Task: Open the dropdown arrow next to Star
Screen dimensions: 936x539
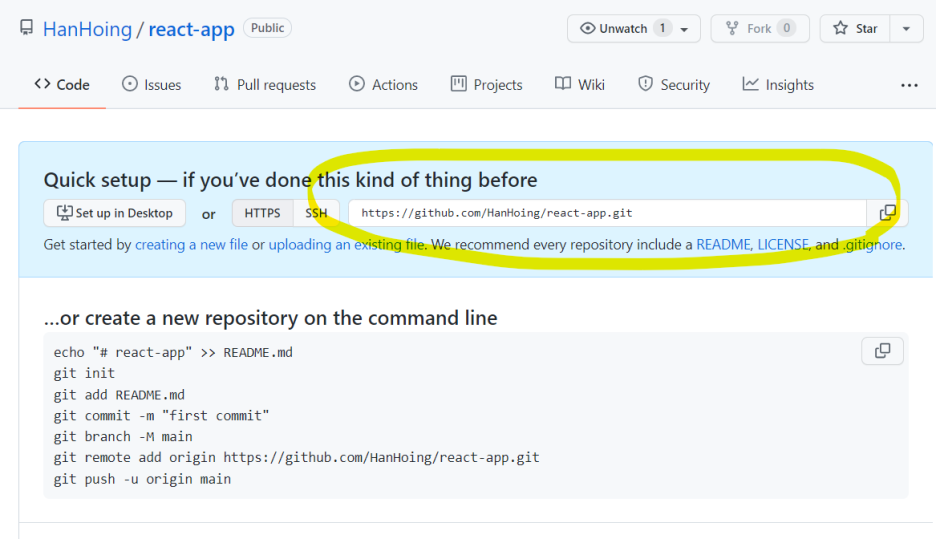Action: (906, 28)
